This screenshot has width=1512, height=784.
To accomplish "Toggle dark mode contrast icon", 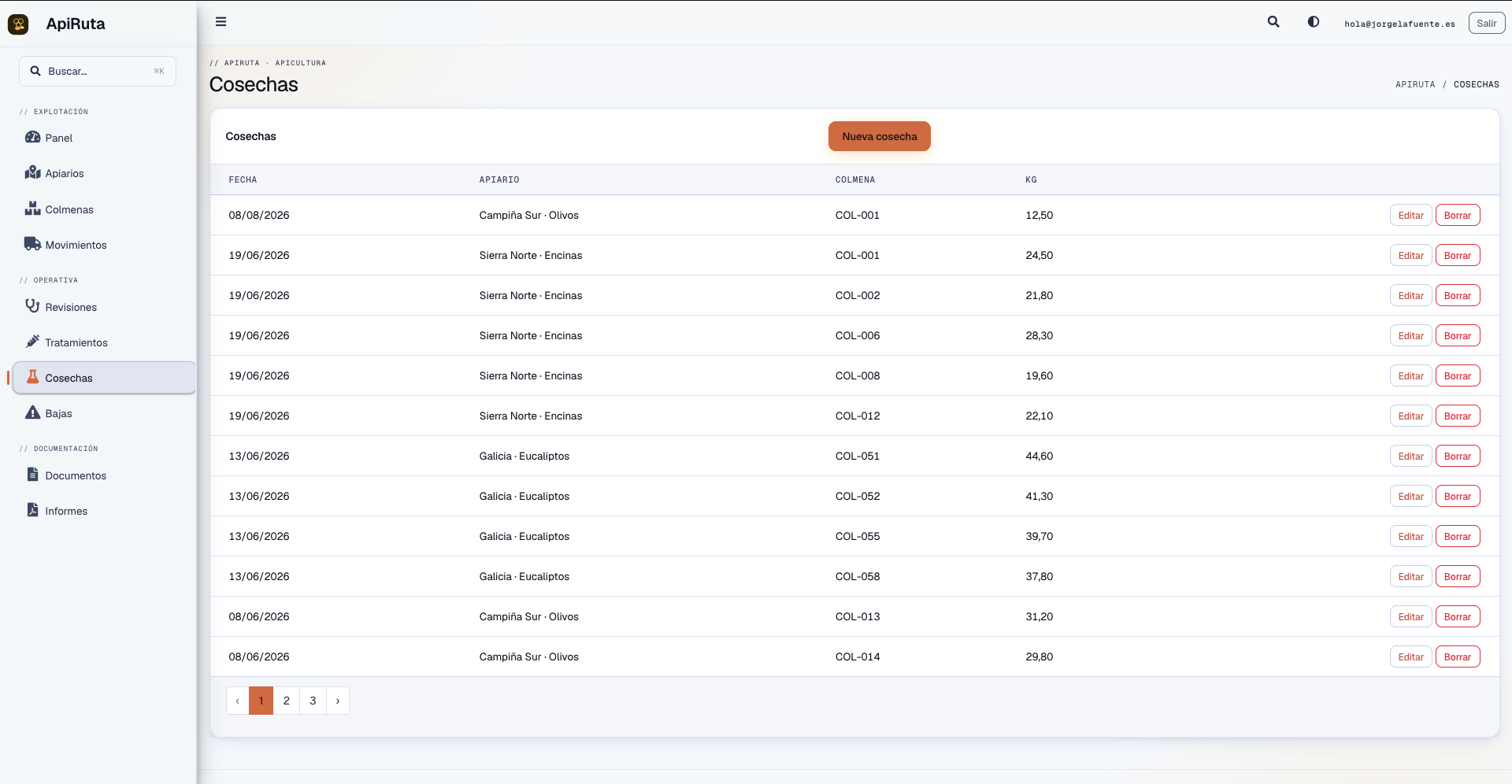I will click(x=1314, y=22).
